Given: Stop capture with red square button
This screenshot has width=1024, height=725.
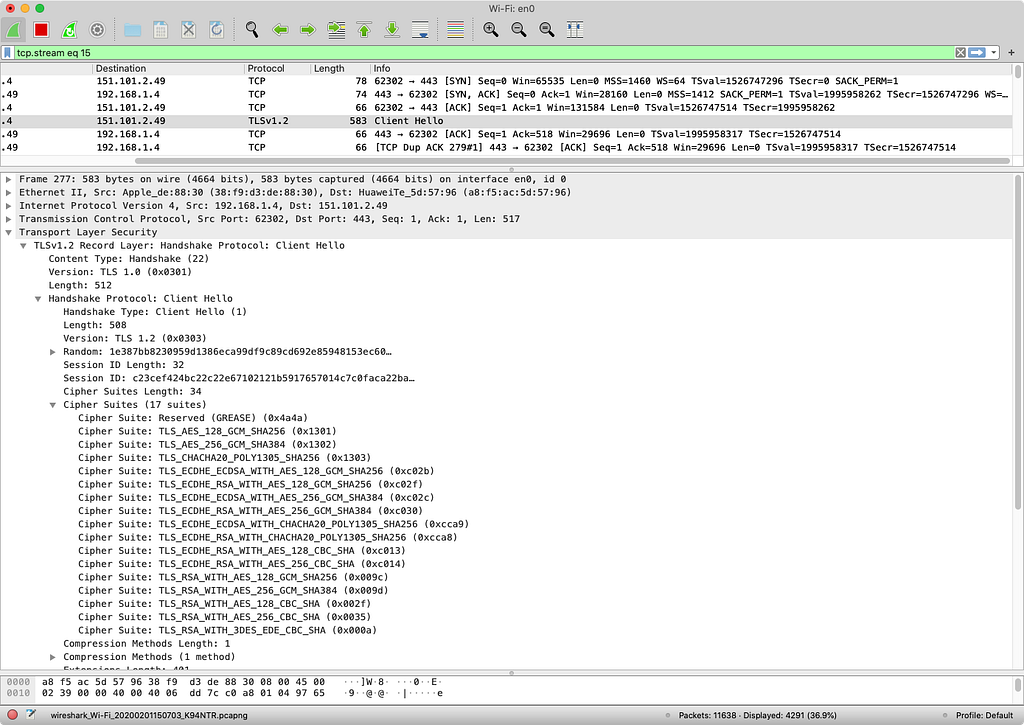Looking at the screenshot, I should click(x=41, y=29).
